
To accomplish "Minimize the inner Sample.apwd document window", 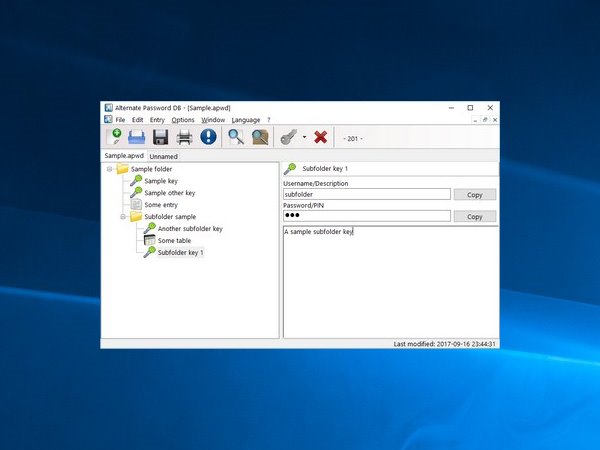I will tap(475, 120).
